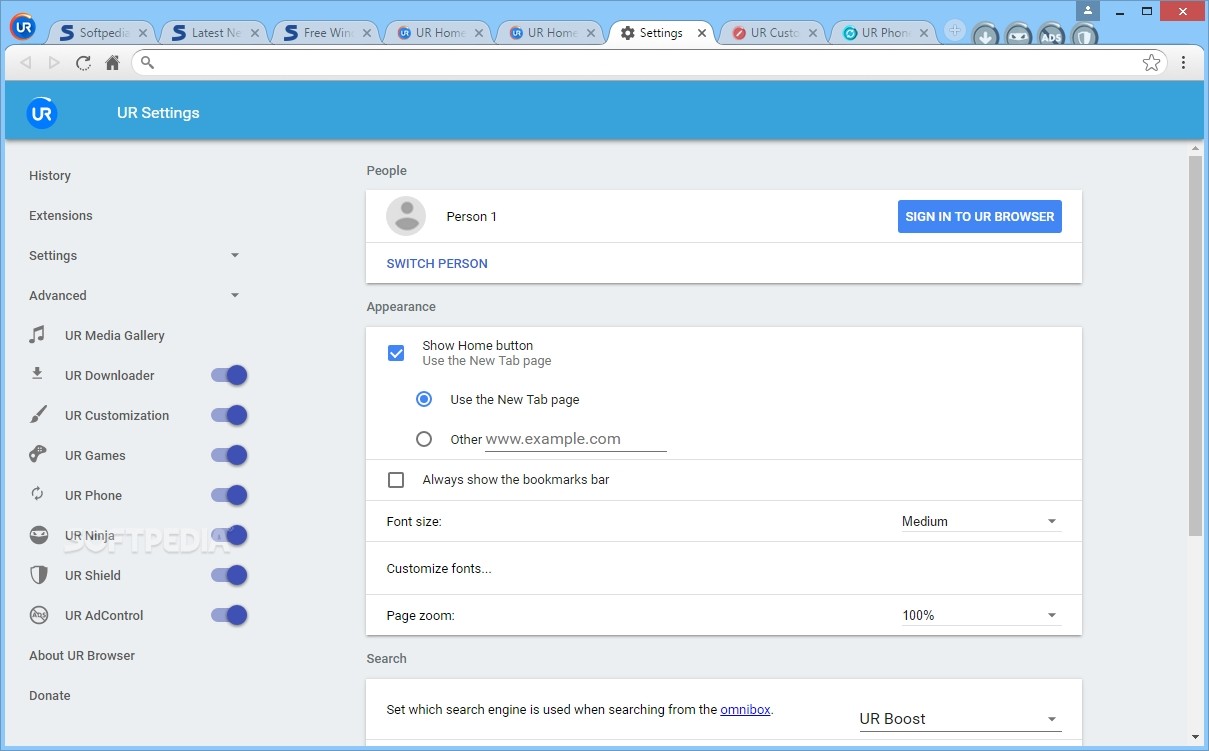Click the ninja icon in the top toolbar
Viewport: 1209px width, 751px height.
tap(1018, 36)
